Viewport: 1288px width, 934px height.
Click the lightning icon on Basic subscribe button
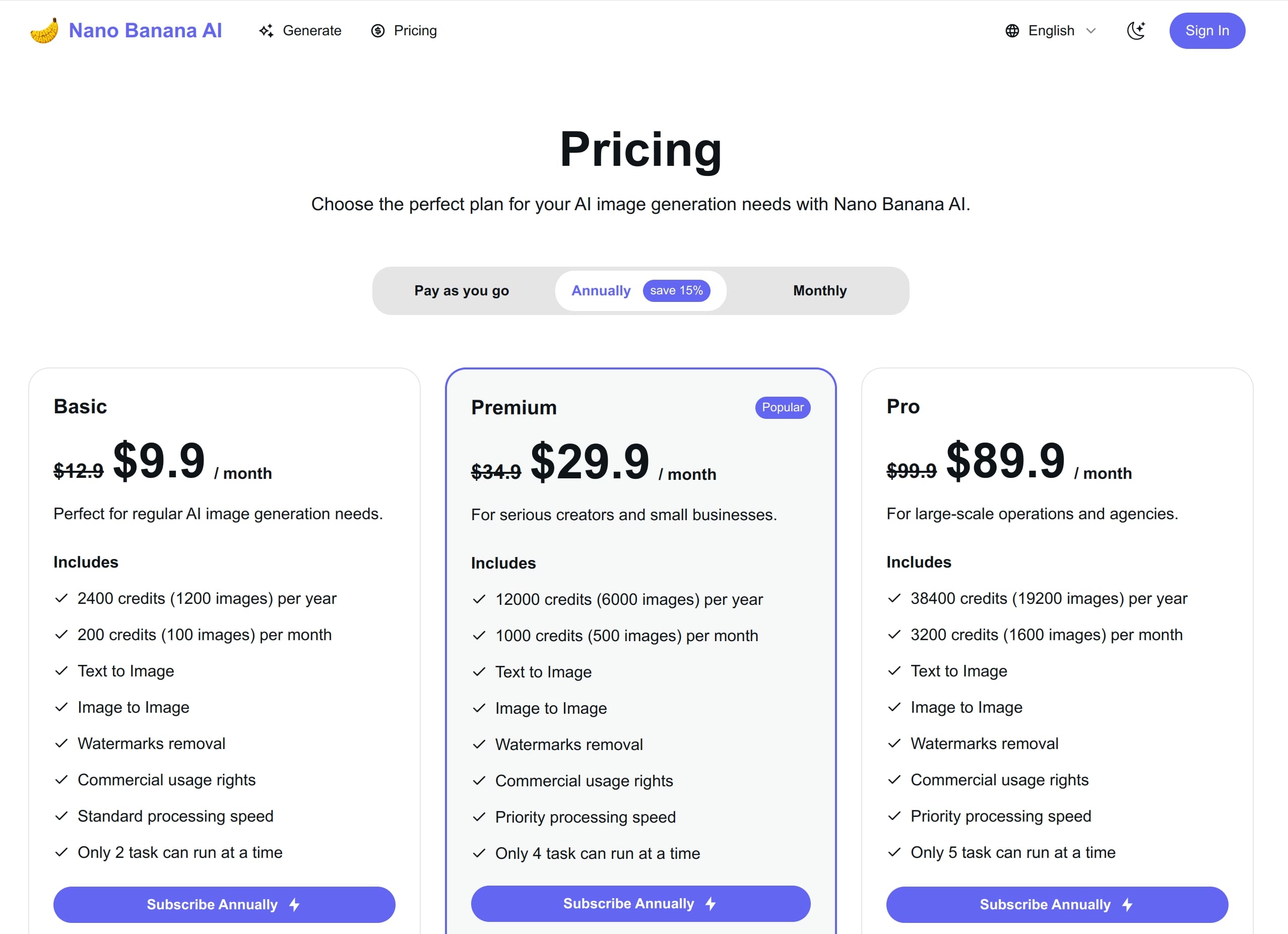tap(293, 904)
